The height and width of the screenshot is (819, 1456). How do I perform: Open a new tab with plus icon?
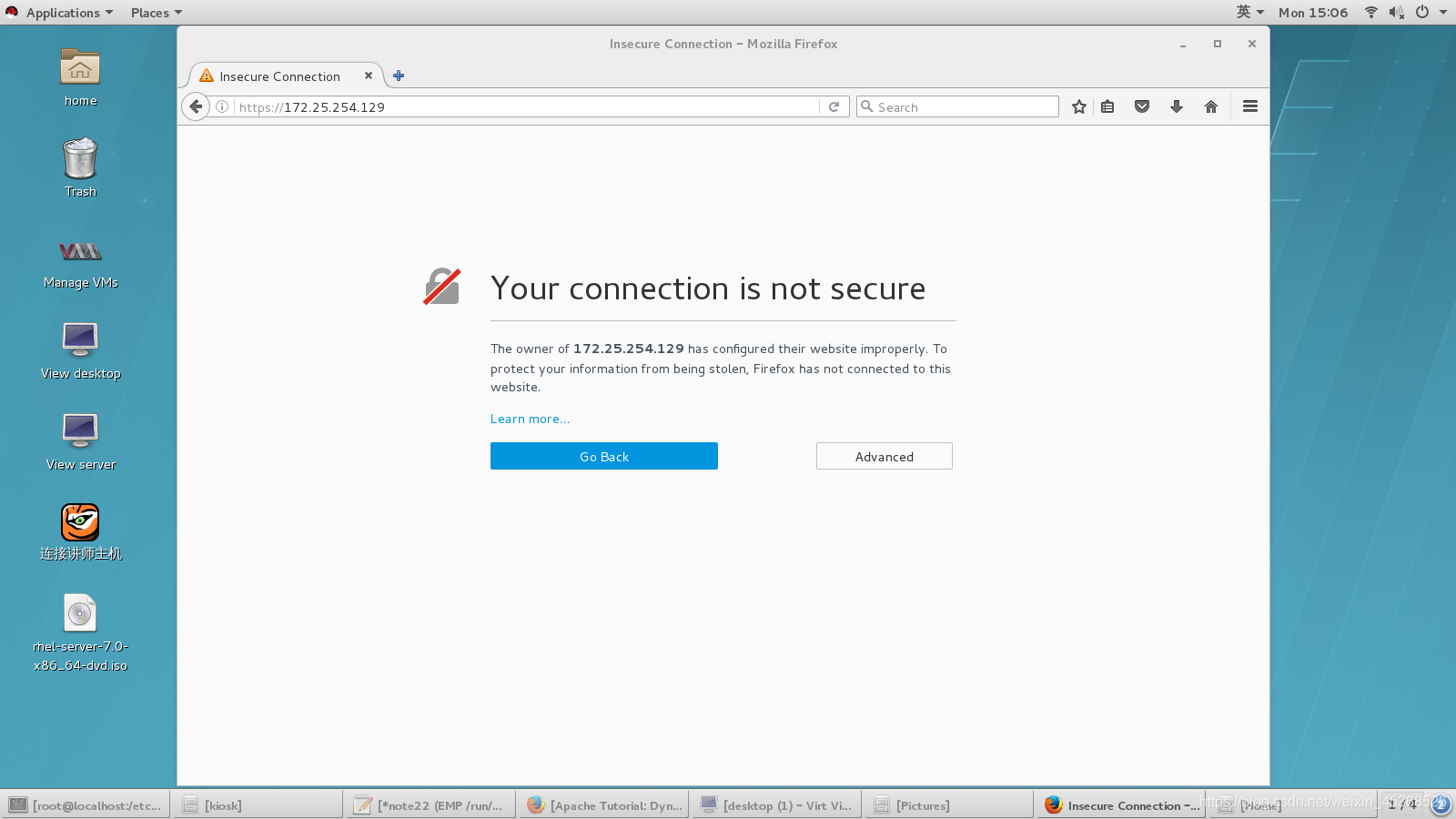[399, 76]
